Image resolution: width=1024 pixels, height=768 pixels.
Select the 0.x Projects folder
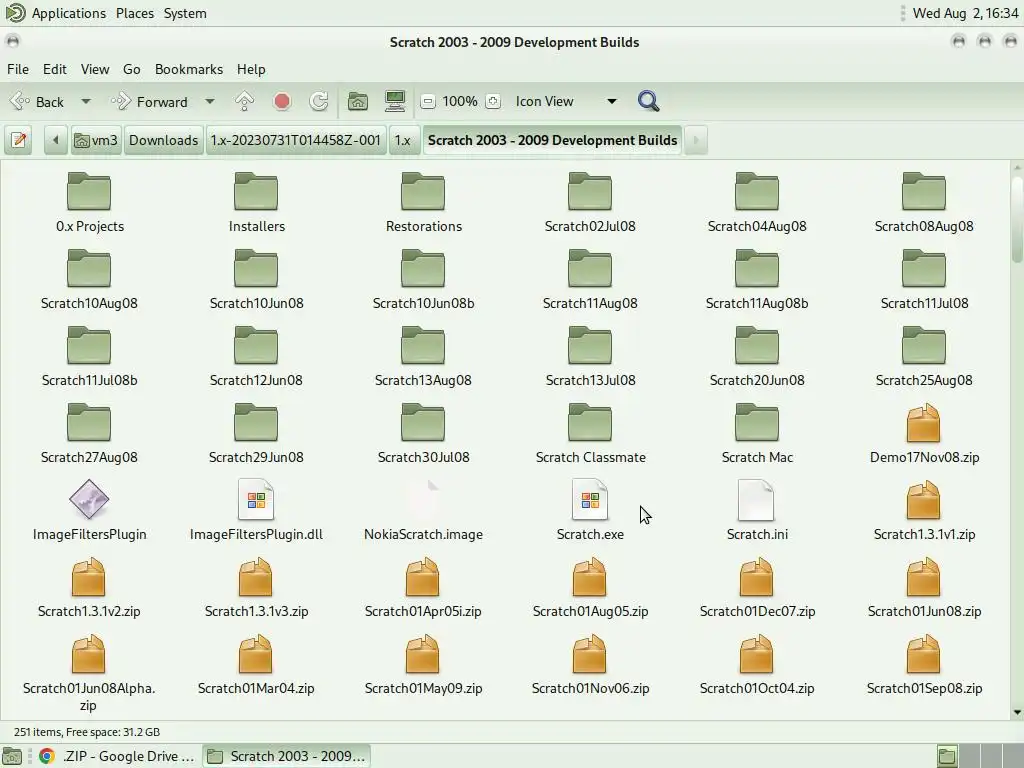tap(89, 203)
